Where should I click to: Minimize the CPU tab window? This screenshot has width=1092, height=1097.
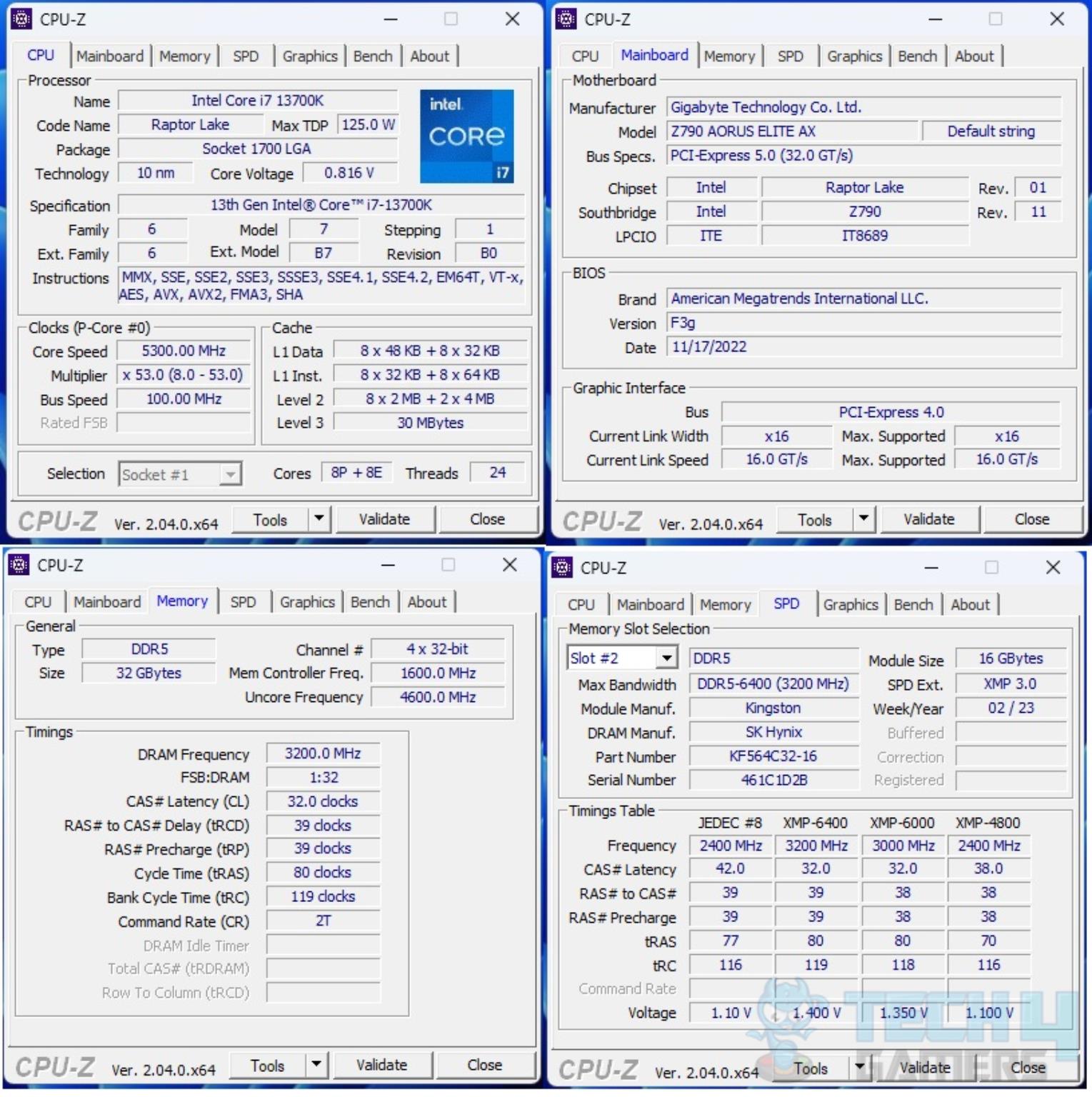[391, 19]
